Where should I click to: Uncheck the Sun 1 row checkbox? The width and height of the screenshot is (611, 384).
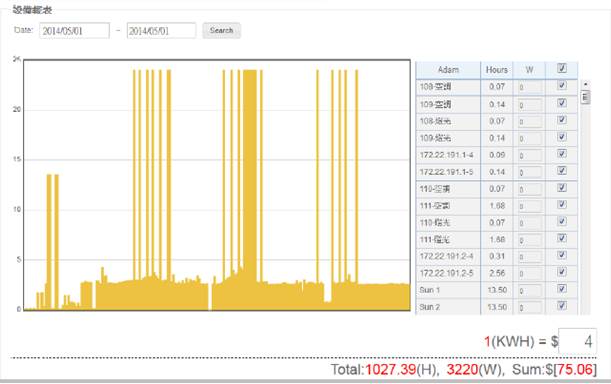pos(562,289)
